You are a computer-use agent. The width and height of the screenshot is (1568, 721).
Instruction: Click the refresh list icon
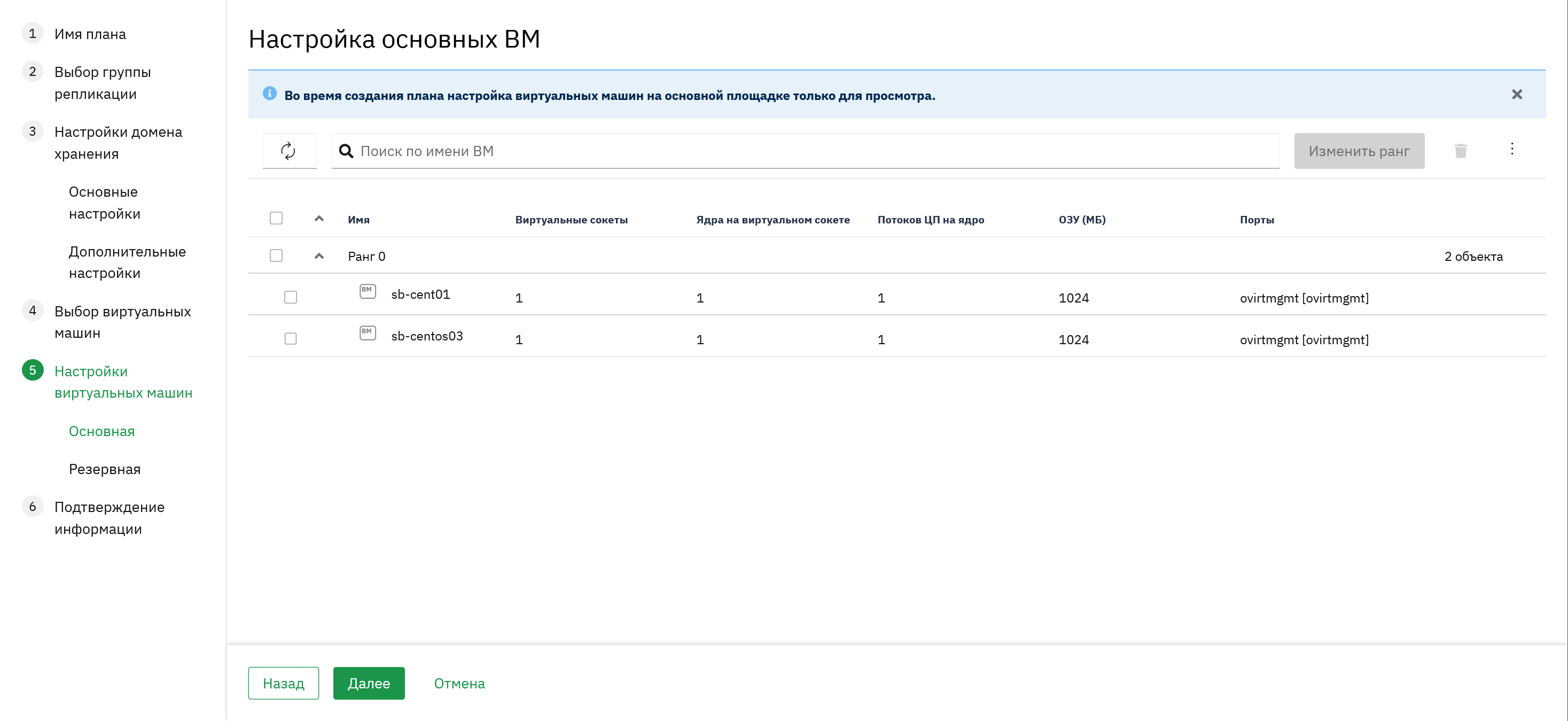[288, 150]
